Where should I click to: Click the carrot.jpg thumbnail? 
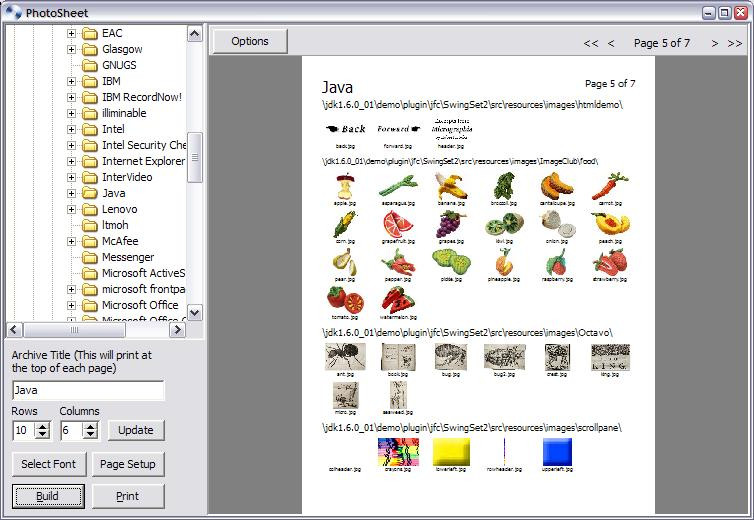tap(610, 187)
